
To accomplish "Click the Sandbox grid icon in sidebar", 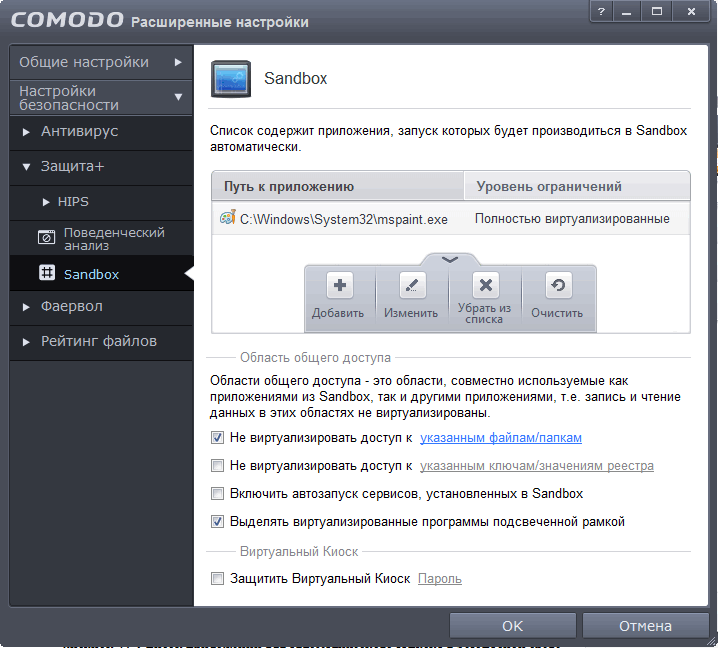I will pyautogui.click(x=47, y=273).
